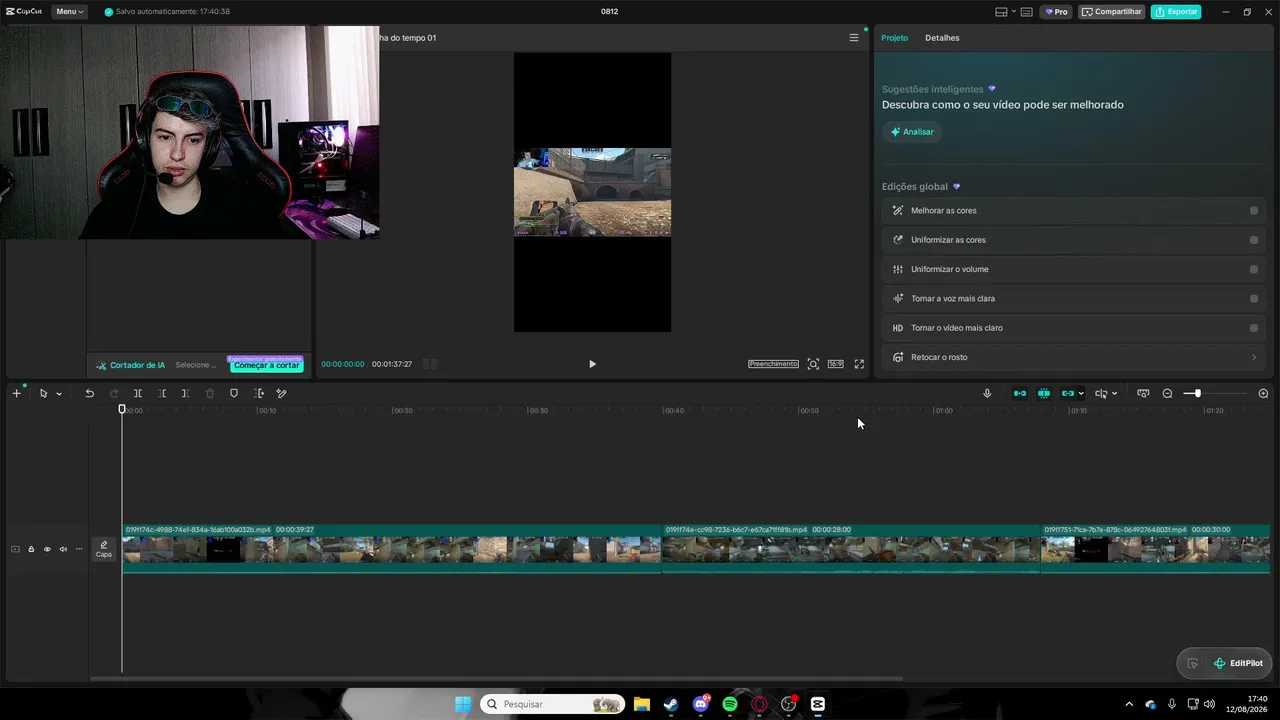Enter fullscreen preview mode
This screenshot has height=720, width=1280.
pyautogui.click(x=859, y=364)
